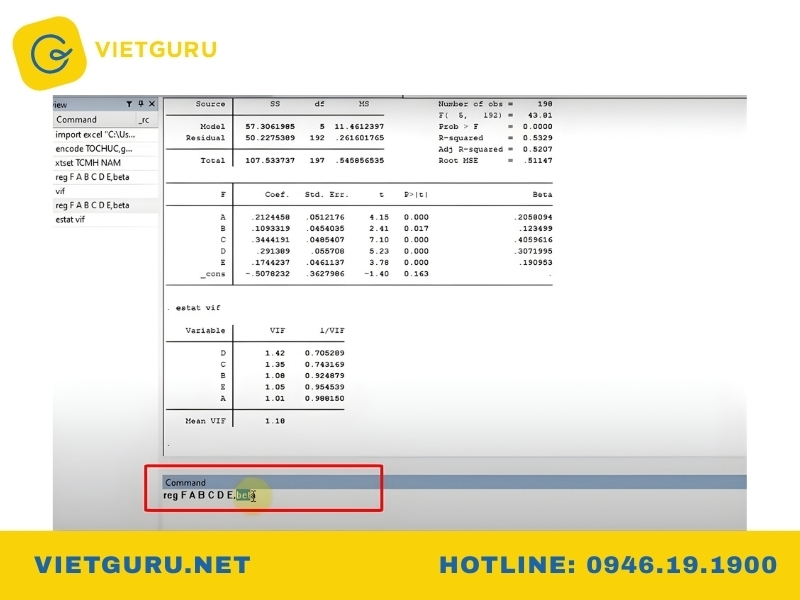The image size is (800, 600).
Task: Click the Total SS value 107.533737
Action: [x=270, y=160]
